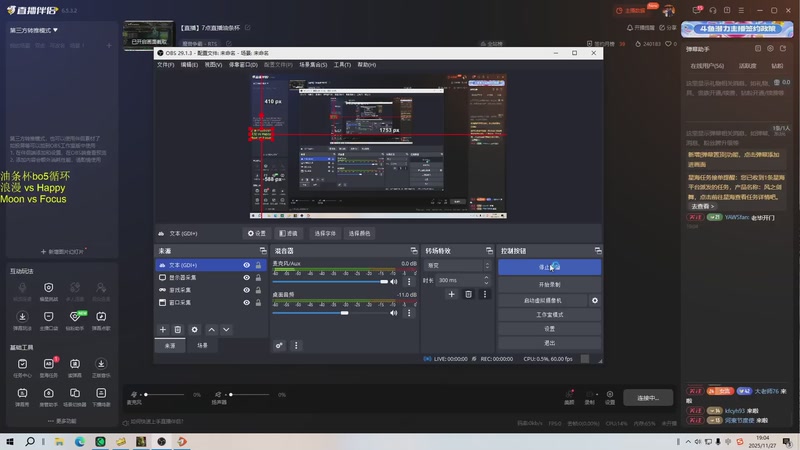The image size is (800, 450).
Task: Open Edge browser from taskbar
Action: [x=80, y=441]
